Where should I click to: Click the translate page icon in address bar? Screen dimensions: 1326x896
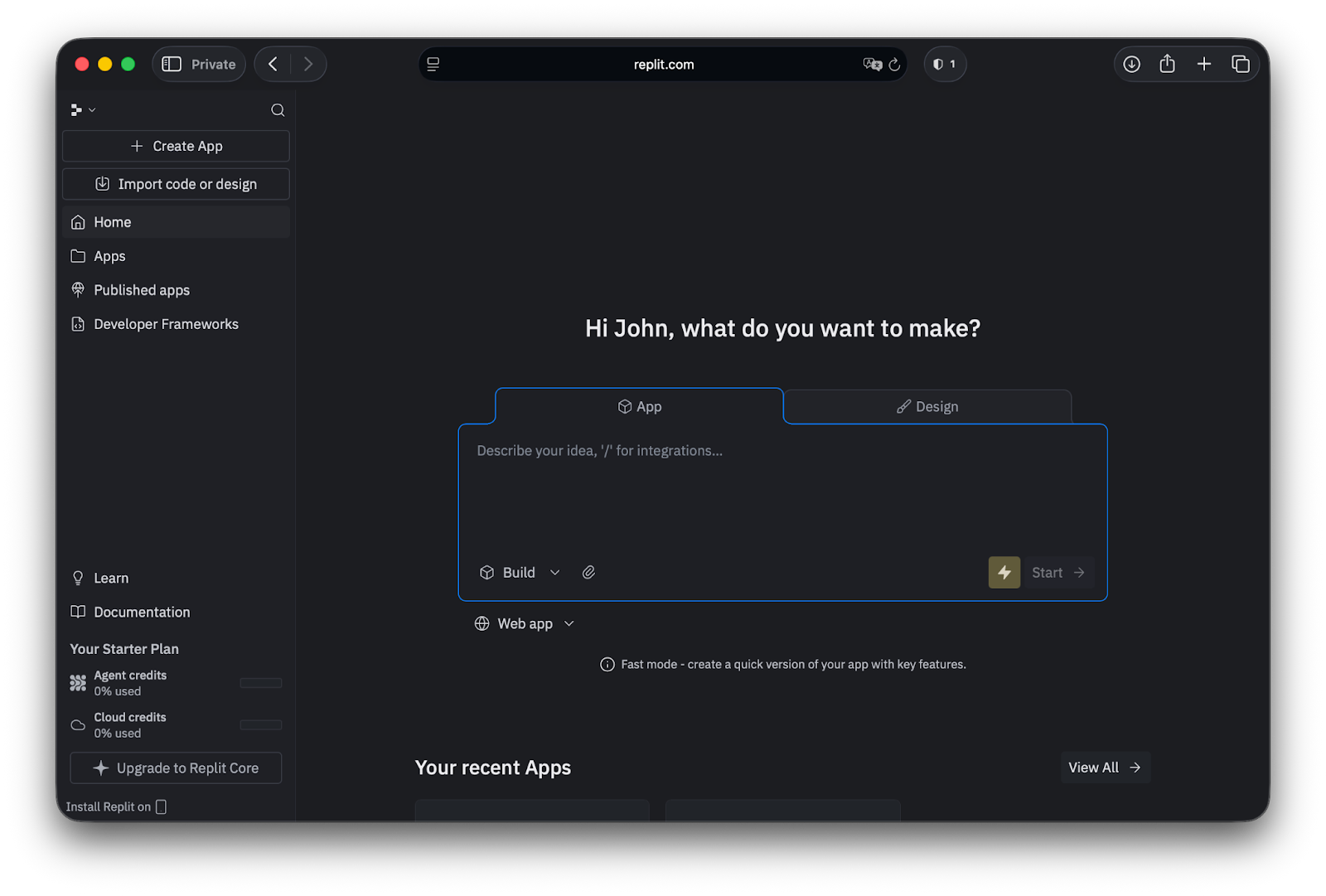click(872, 65)
